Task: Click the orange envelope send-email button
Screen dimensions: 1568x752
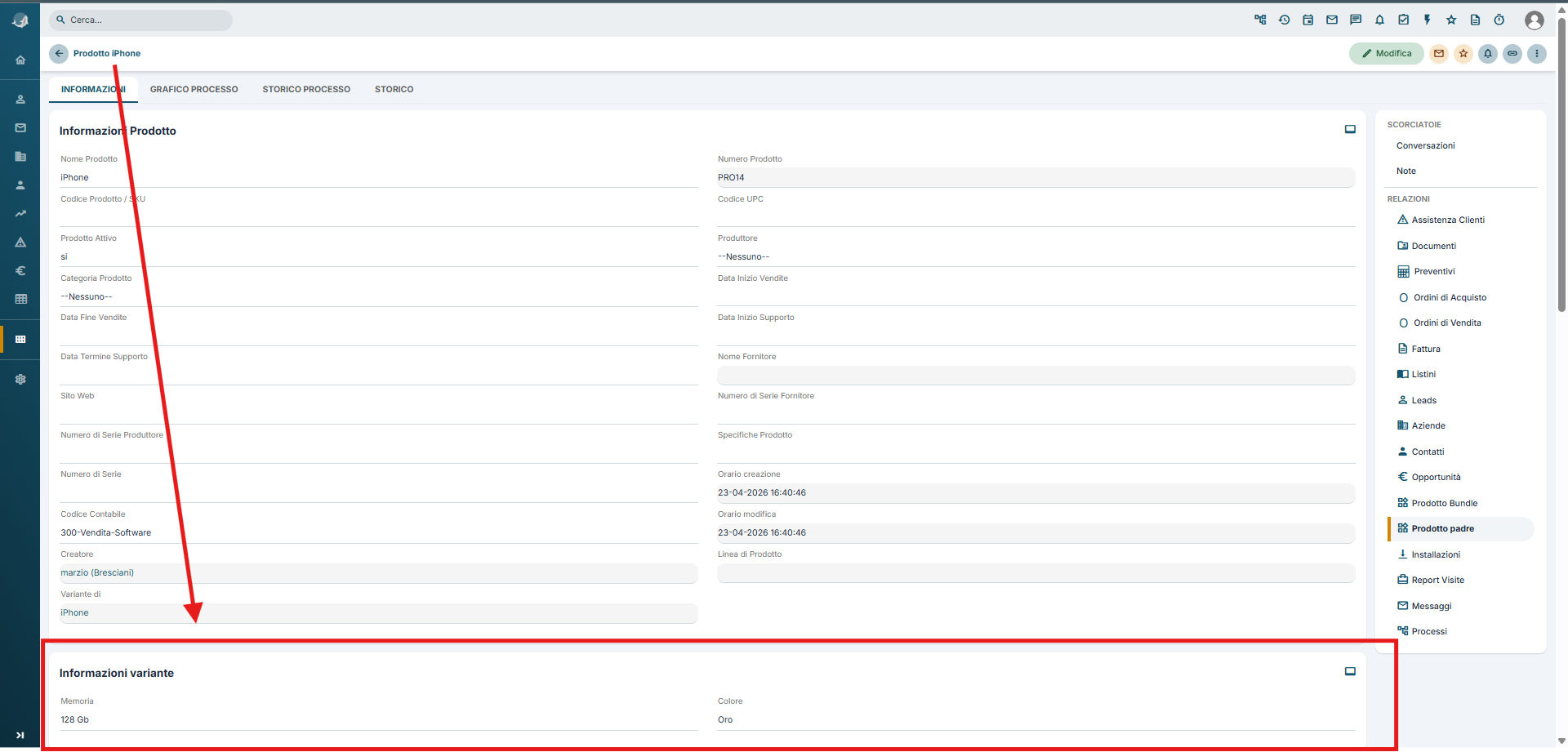Action: pos(1439,54)
